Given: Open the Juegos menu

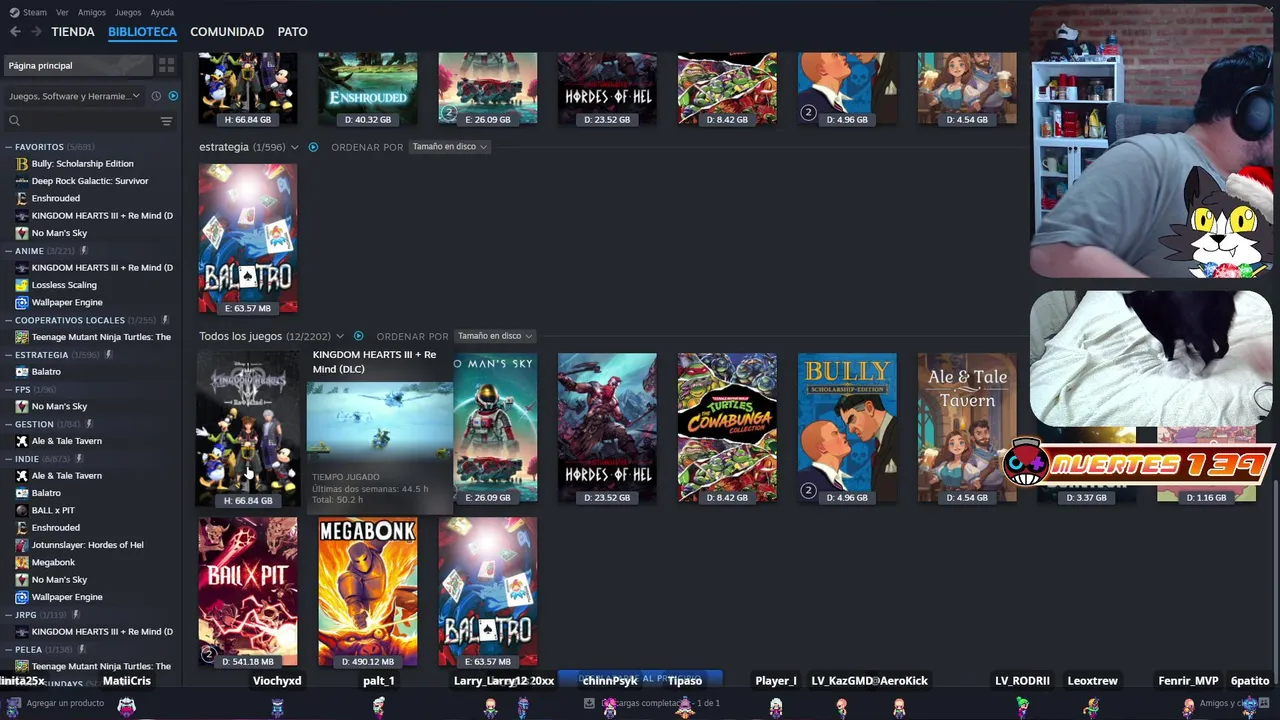Looking at the screenshot, I should [128, 12].
